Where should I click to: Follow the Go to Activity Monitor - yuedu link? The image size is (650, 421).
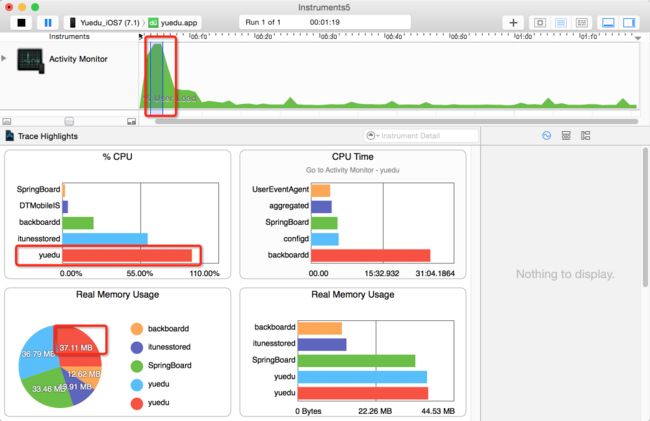(x=352, y=170)
